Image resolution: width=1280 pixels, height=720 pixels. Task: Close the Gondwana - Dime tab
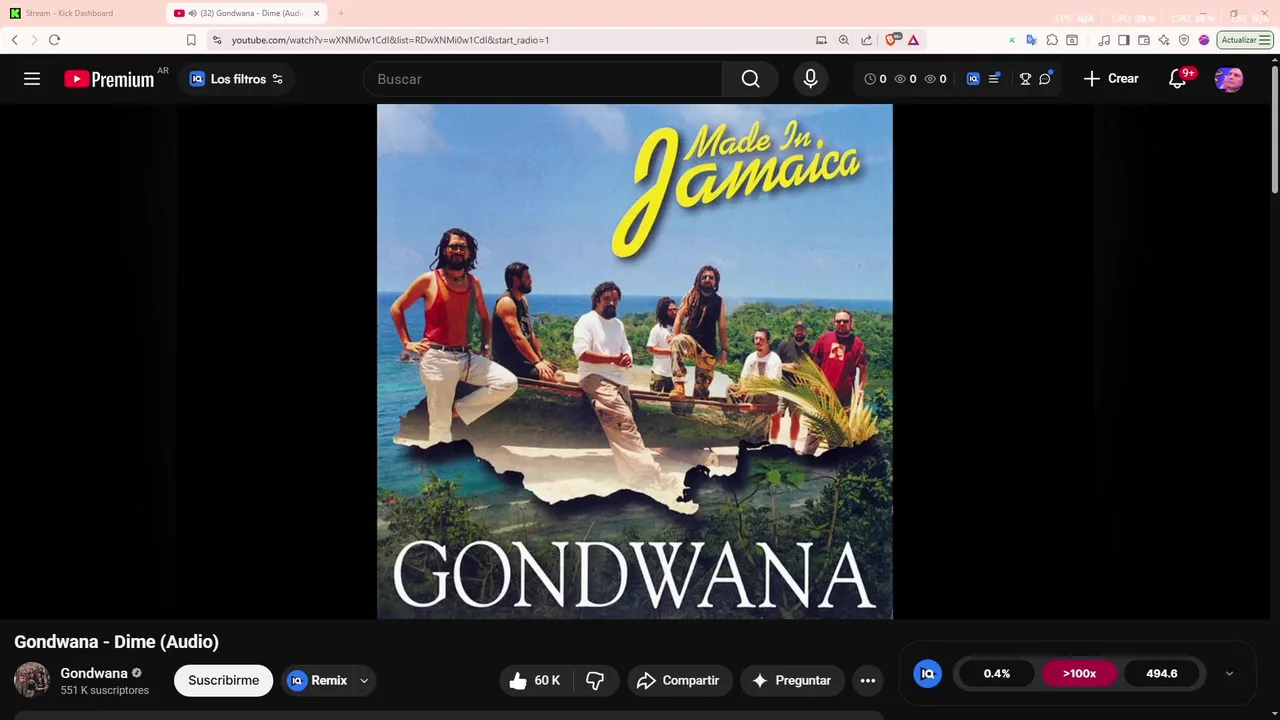coord(317,13)
